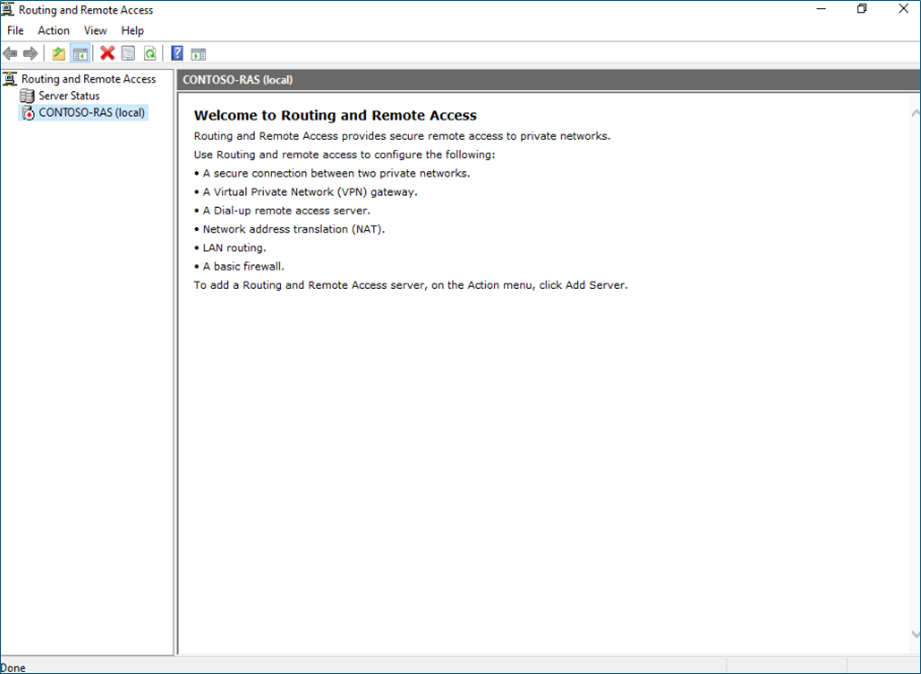Open the Action menu

tap(54, 31)
